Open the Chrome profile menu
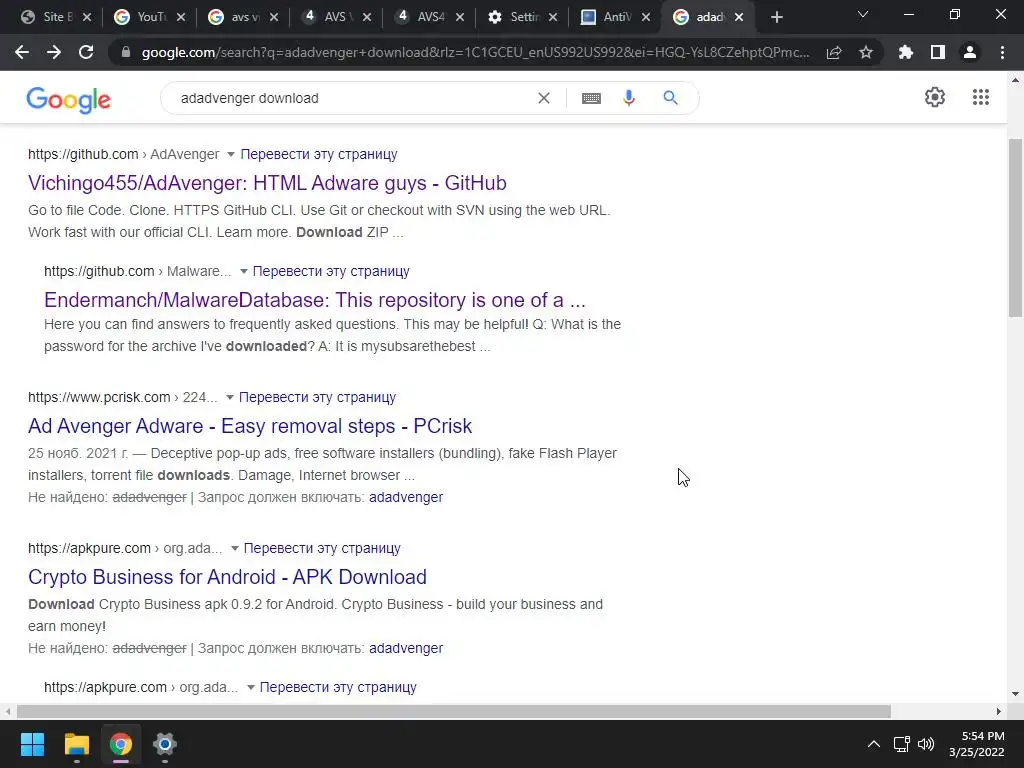The width and height of the screenshot is (1024, 768). click(969, 52)
